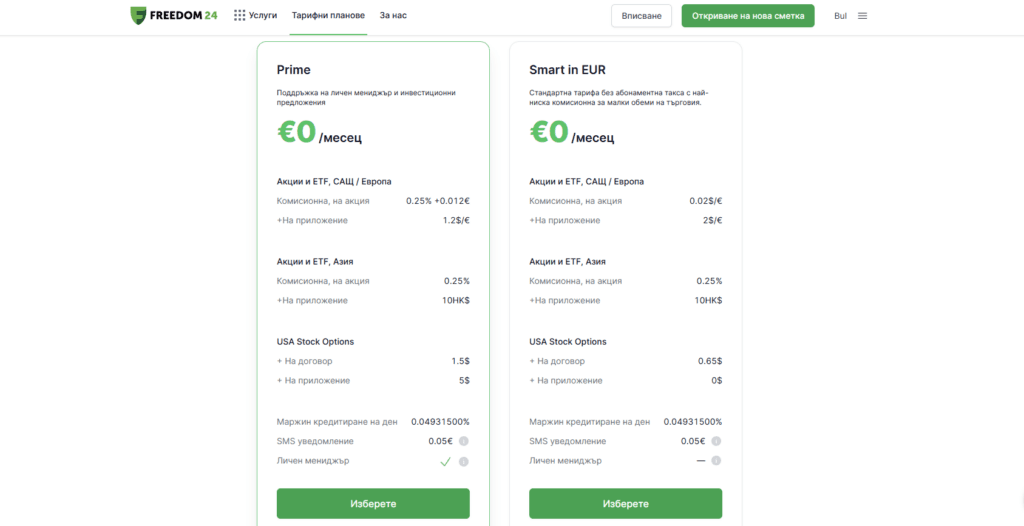The width and height of the screenshot is (1024, 526).
Task: Go to the За нас page
Action: 393,16
